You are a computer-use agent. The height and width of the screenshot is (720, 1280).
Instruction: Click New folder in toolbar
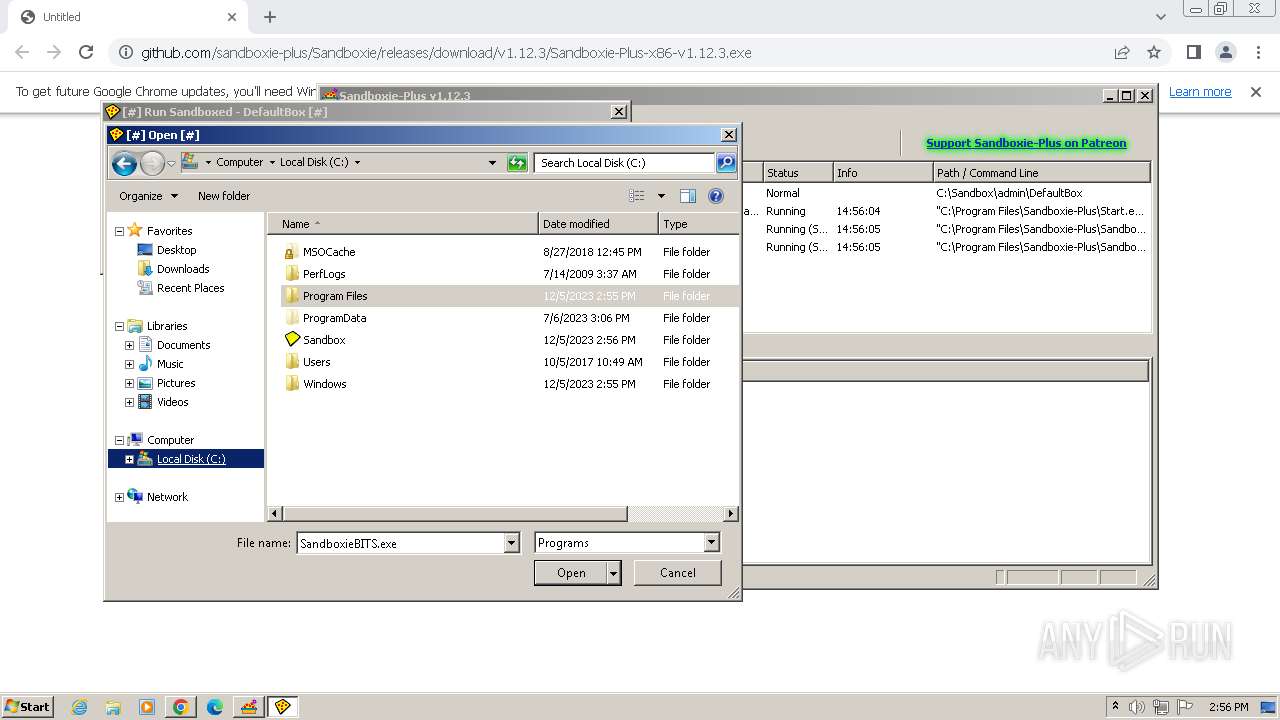(x=224, y=196)
